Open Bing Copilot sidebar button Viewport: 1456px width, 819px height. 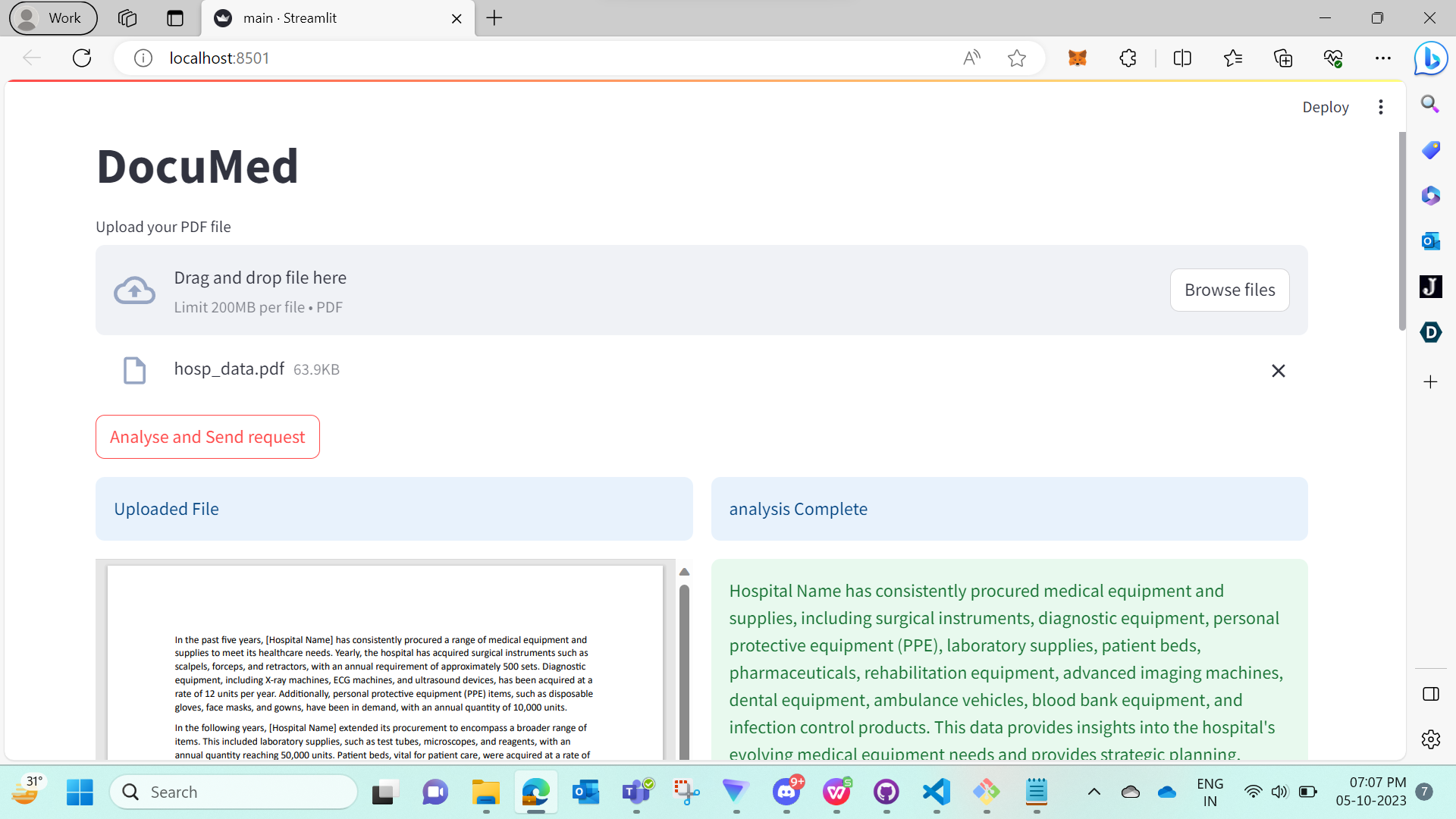[1430, 58]
